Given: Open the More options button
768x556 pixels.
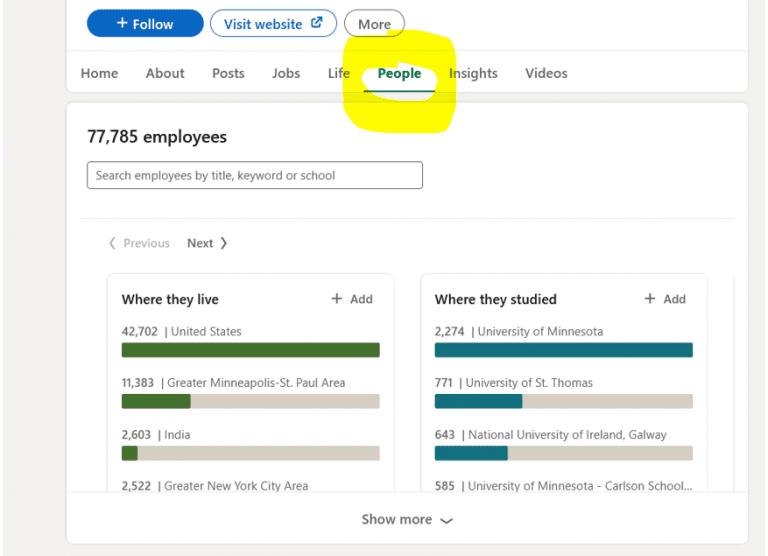Looking at the screenshot, I should (x=374, y=24).
